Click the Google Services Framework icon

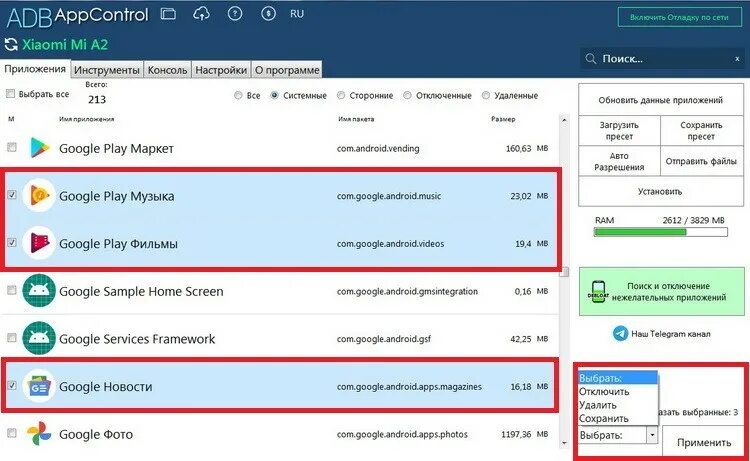coord(39,338)
